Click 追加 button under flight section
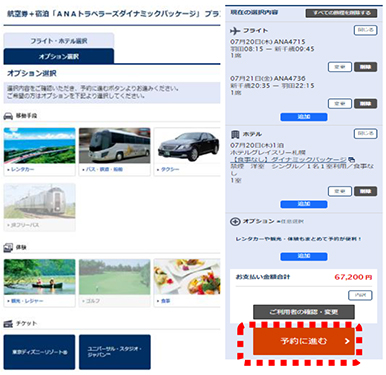Image resolution: width=386 pixels, height=375 pixels. [x=304, y=117]
